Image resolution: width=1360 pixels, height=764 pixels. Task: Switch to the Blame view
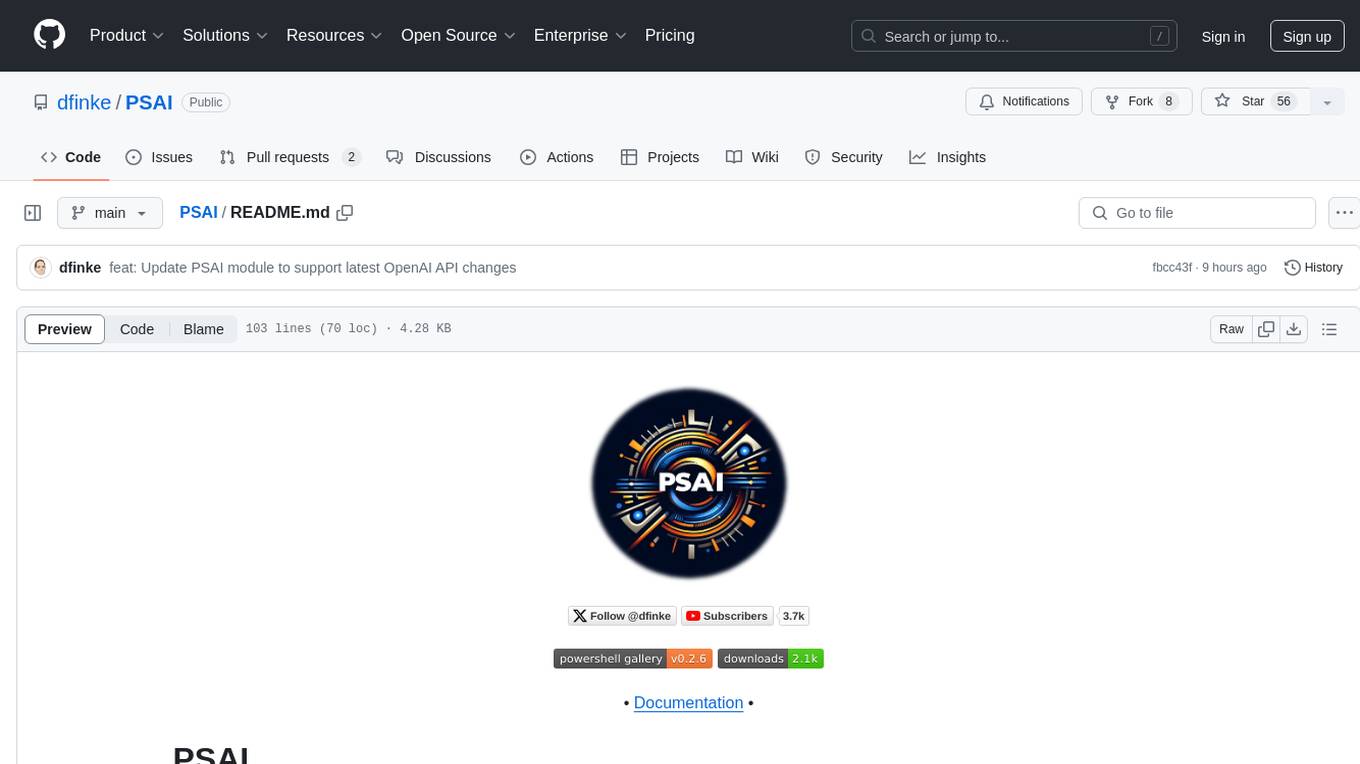203,329
